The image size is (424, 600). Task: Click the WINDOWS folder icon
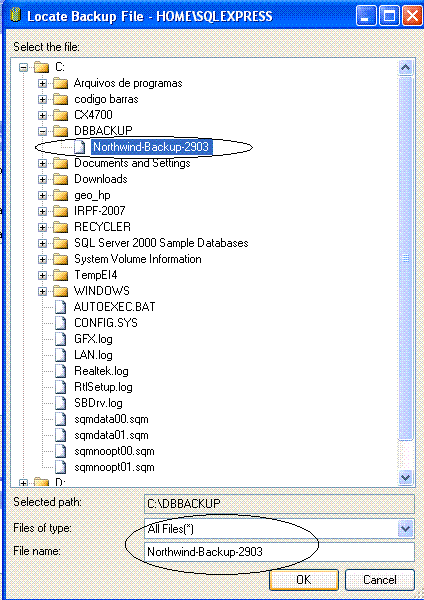click(x=60, y=291)
